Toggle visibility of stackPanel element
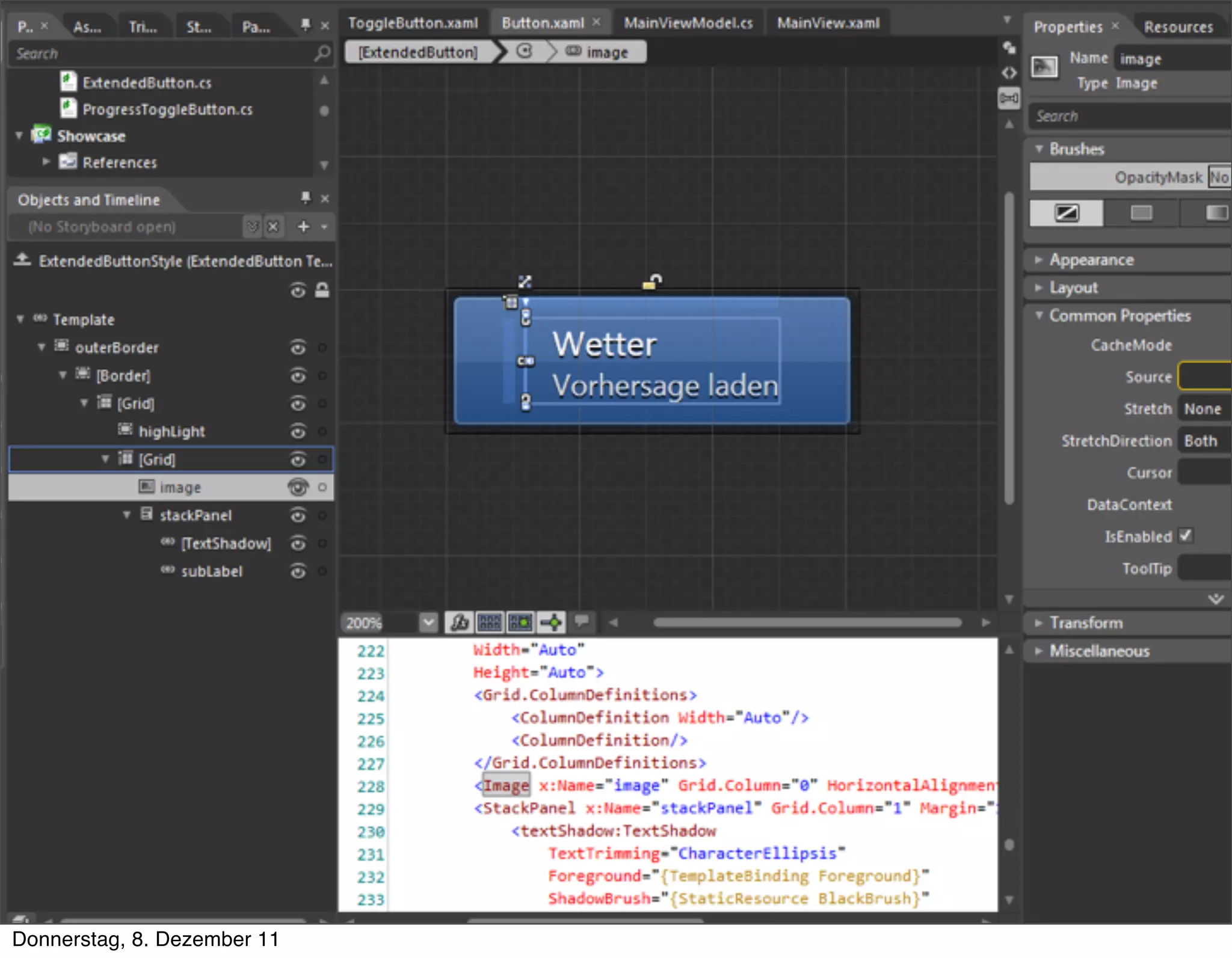Viewport: 1232px width, 958px height. click(x=298, y=515)
